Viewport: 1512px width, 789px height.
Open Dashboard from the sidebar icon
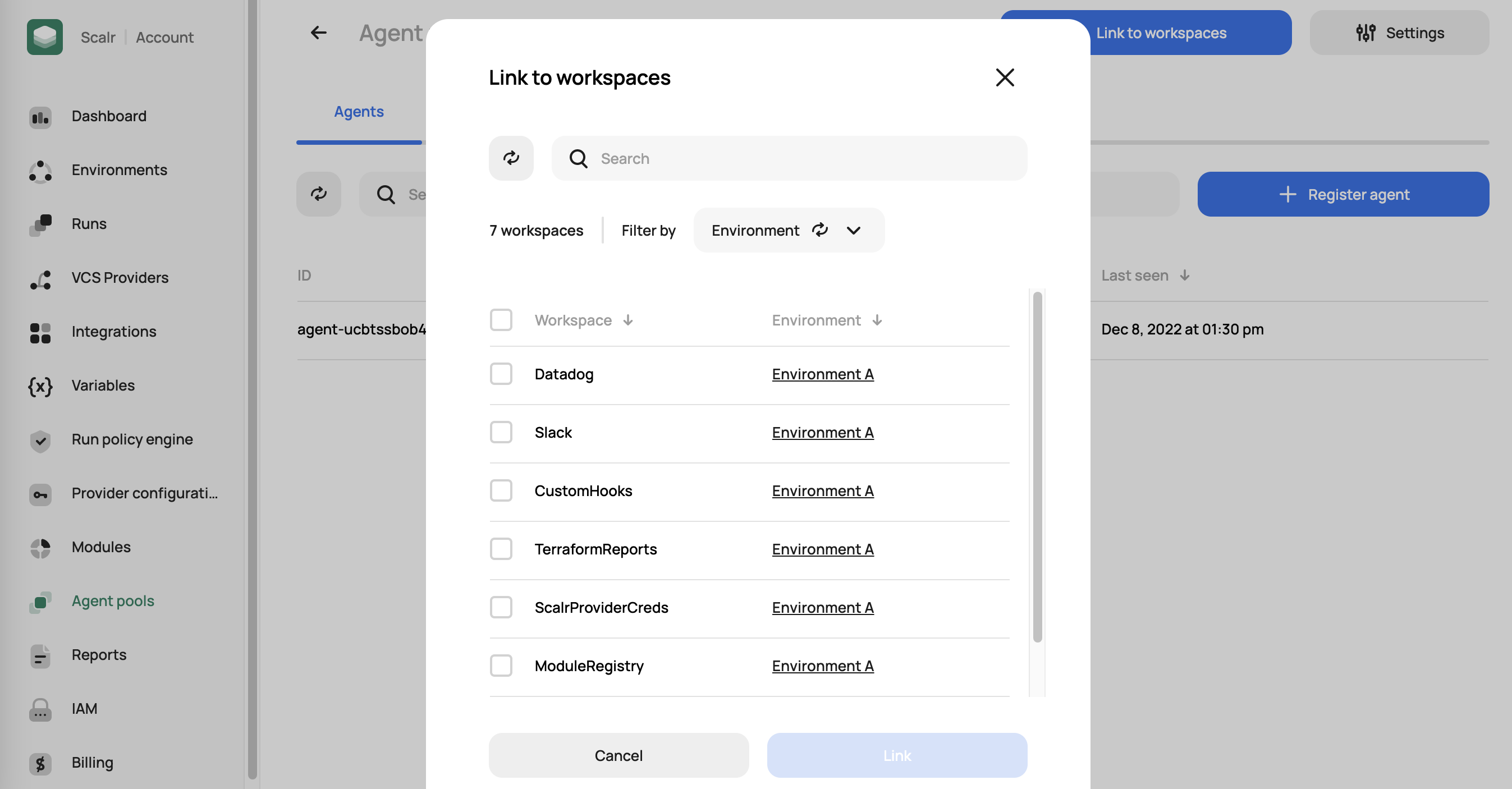click(x=40, y=117)
